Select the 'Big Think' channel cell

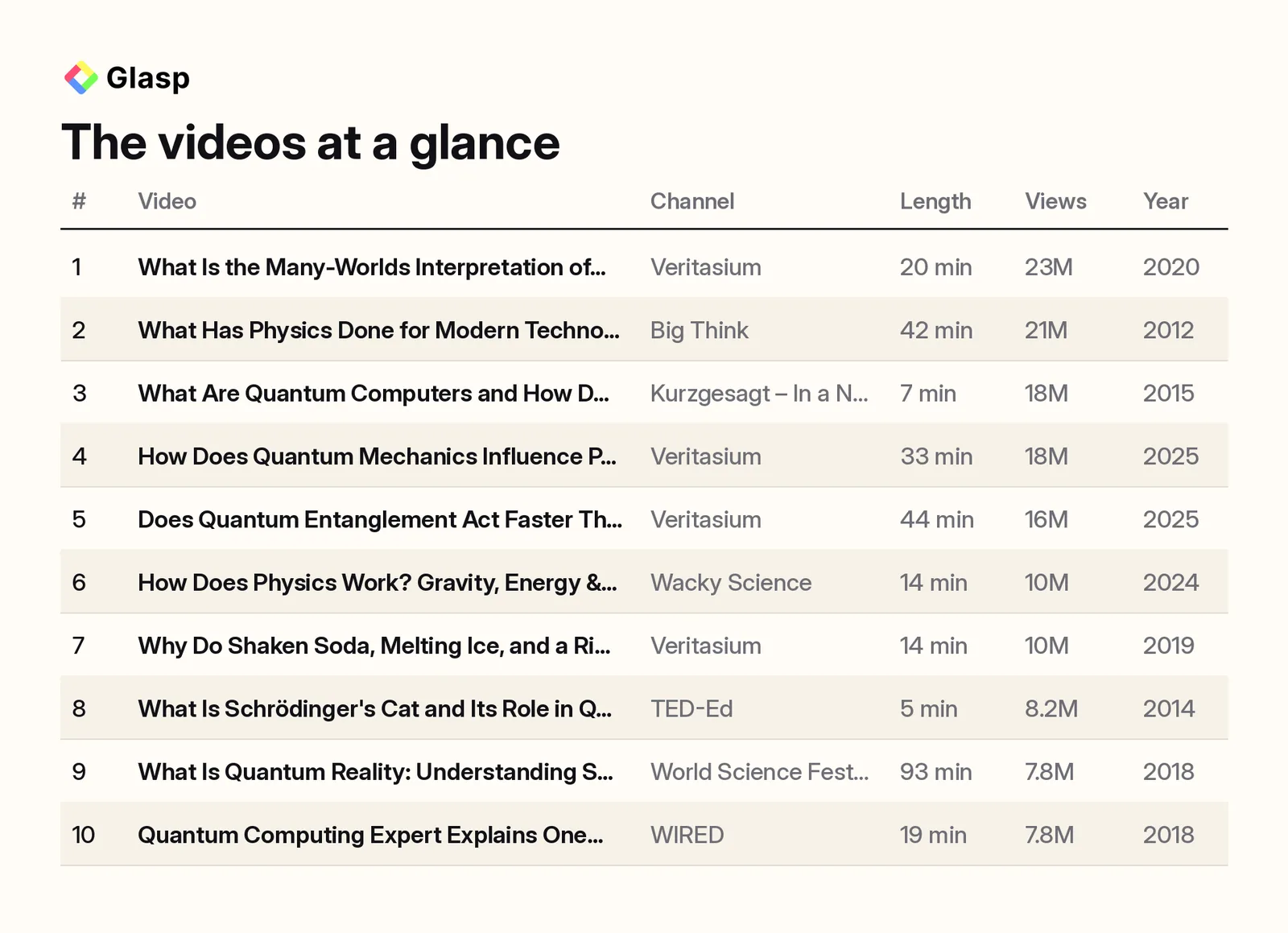(x=700, y=330)
